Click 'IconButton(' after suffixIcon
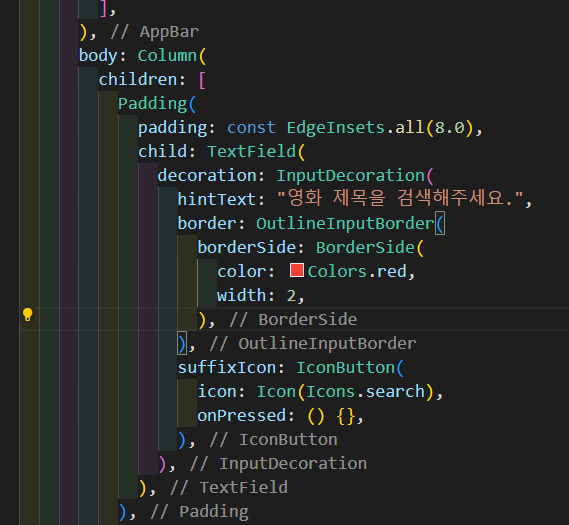569x525 pixels. pyautogui.click(x=349, y=368)
